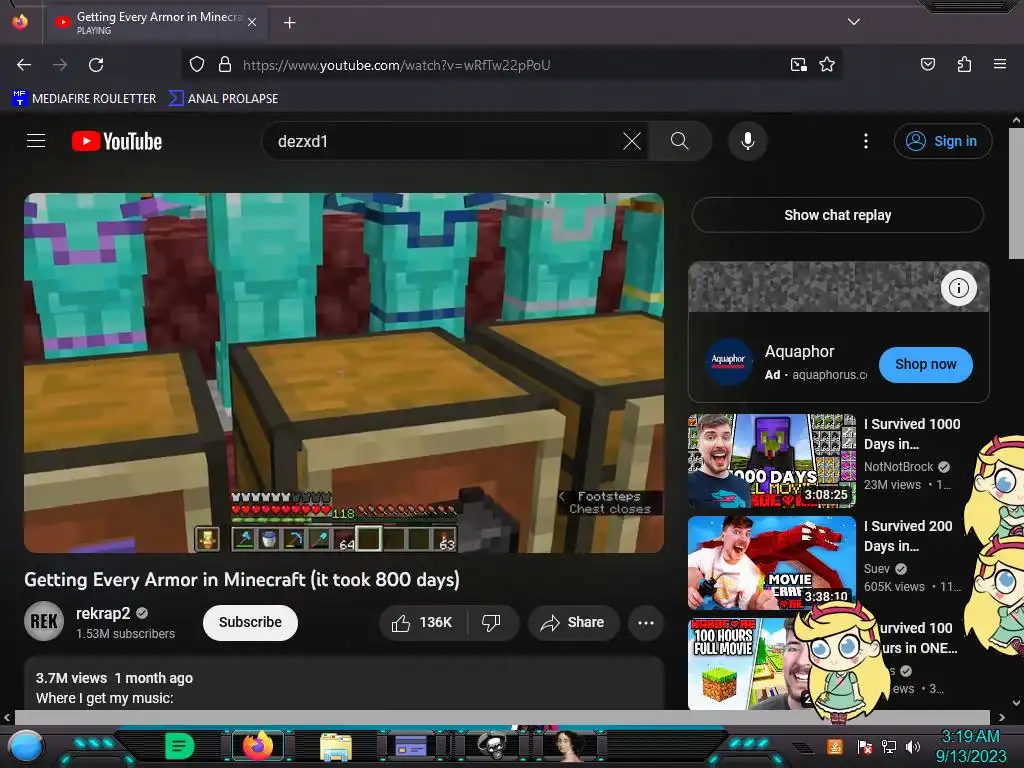Subscribe to rekrap2
This screenshot has height=768, width=1024.
click(x=250, y=622)
